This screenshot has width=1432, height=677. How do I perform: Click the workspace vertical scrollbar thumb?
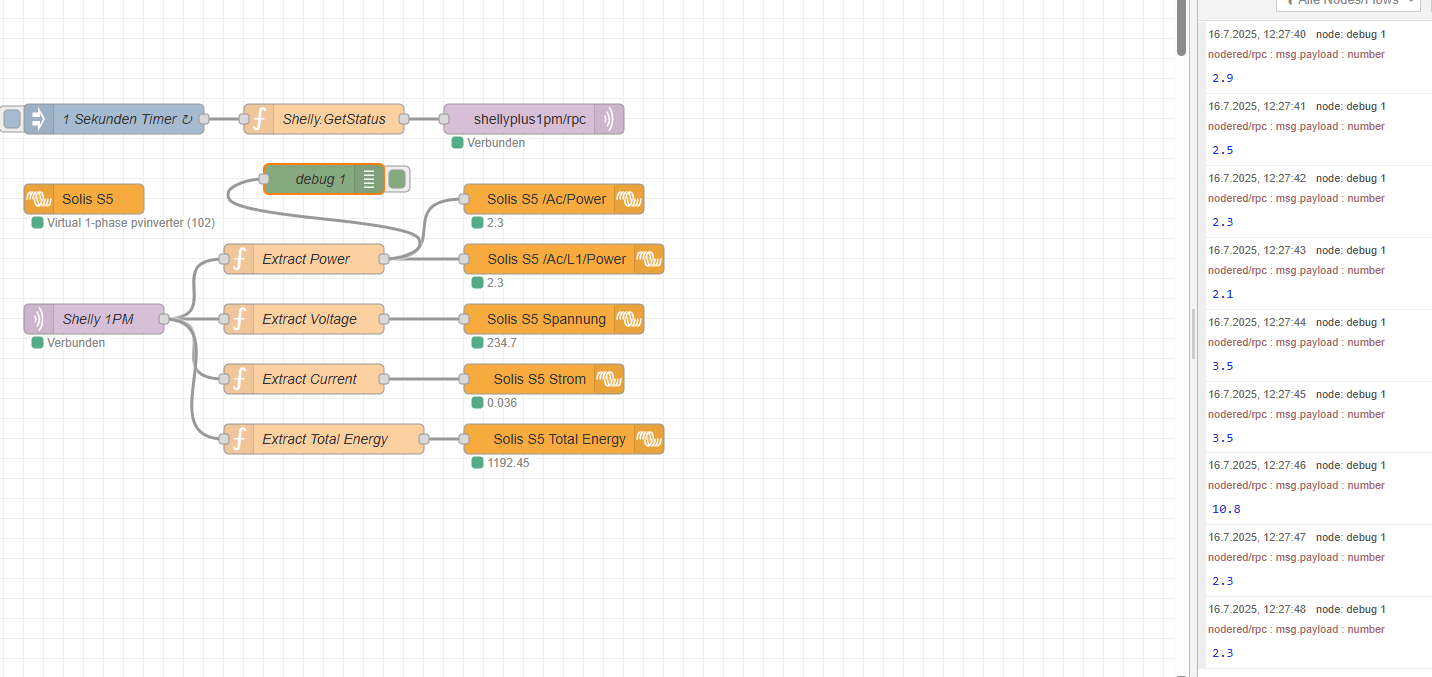click(1181, 27)
